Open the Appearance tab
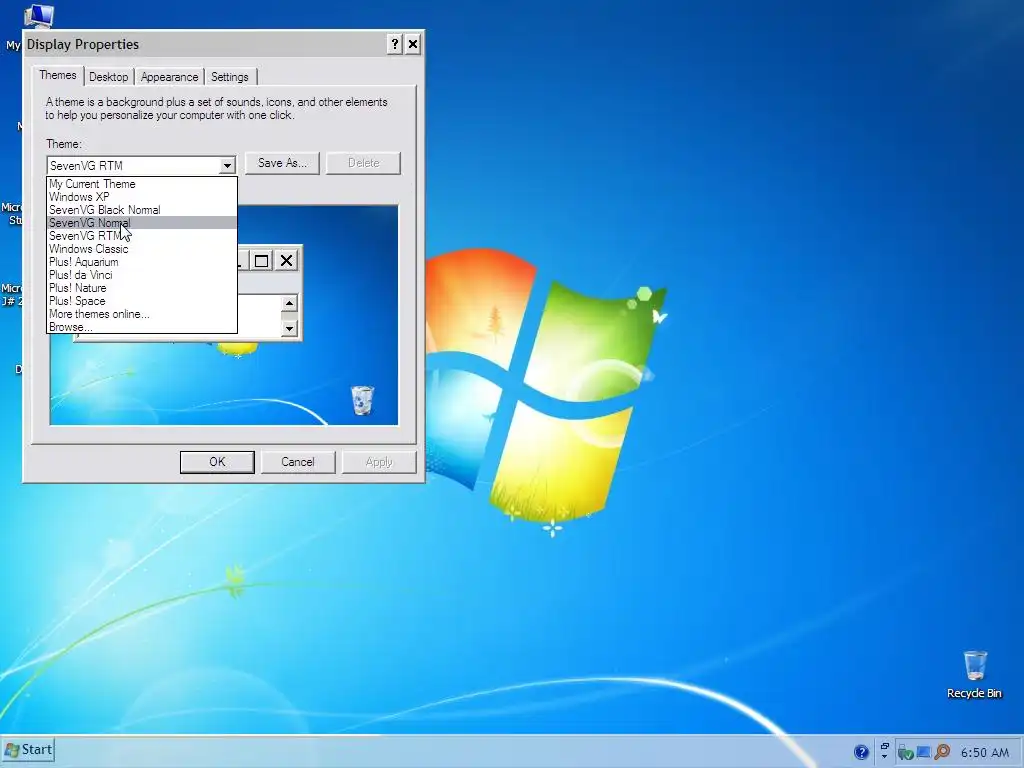Screen dimensions: 1024x768 [x=169, y=77]
